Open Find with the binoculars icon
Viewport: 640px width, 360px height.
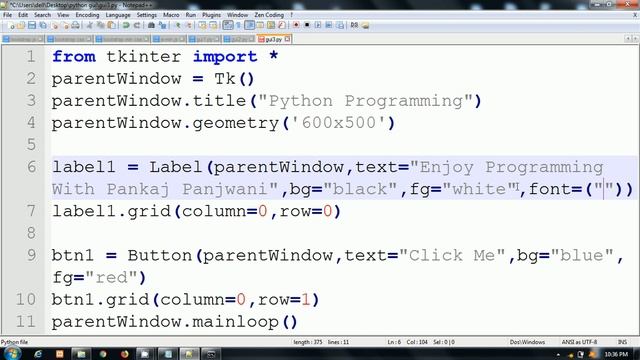(x=151, y=25)
